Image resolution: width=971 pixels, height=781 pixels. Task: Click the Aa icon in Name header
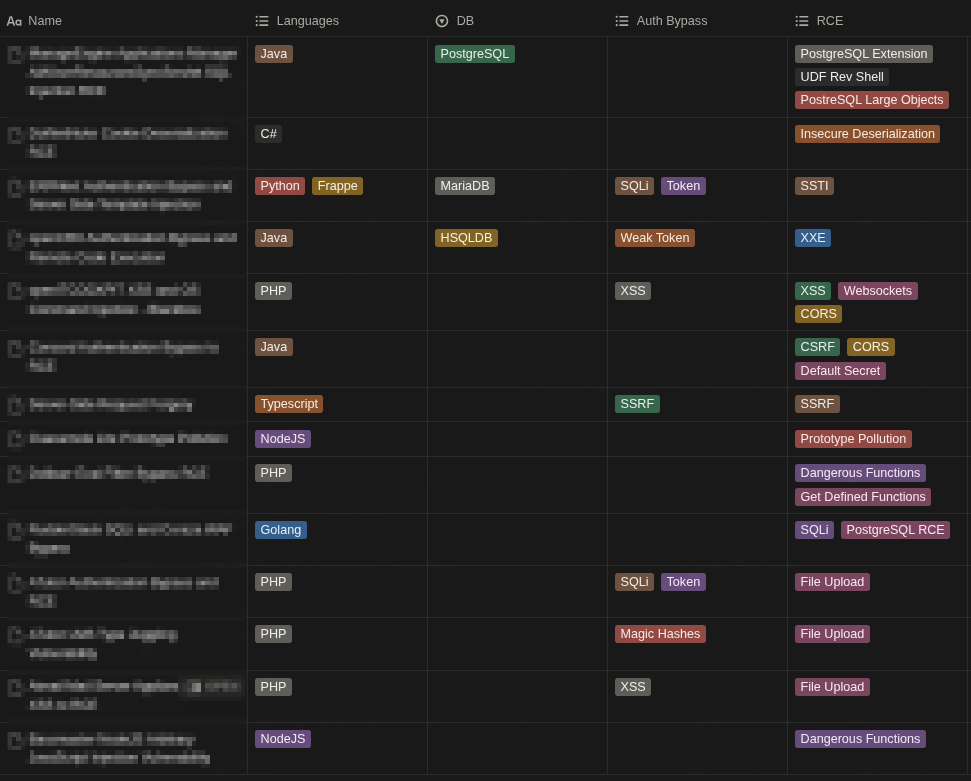coord(14,21)
